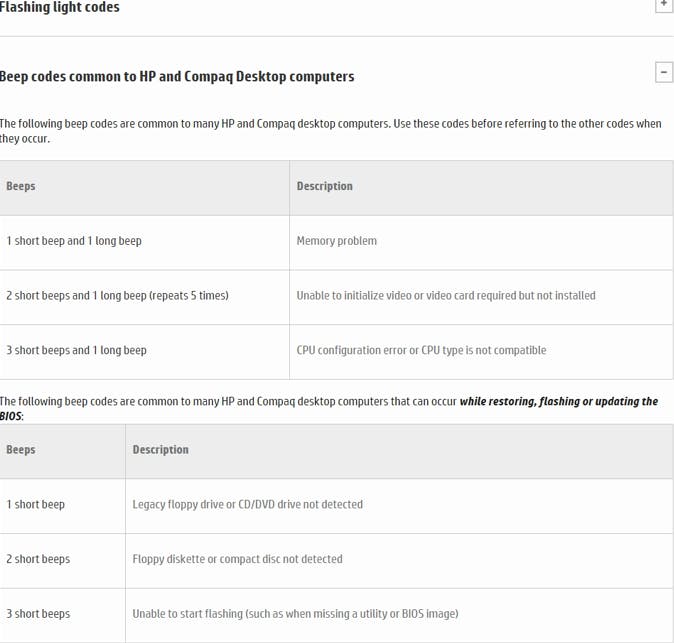The image size is (674, 643).
Task: Select the '3 short beeps and 1 long beep' cell
Action: [x=76, y=350]
